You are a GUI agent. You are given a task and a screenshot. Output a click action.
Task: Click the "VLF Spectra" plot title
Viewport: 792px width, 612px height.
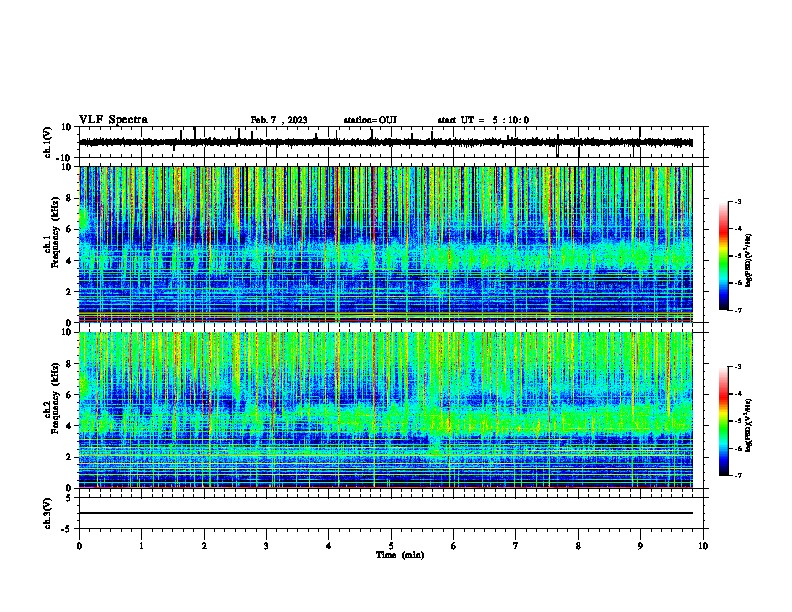(113, 120)
